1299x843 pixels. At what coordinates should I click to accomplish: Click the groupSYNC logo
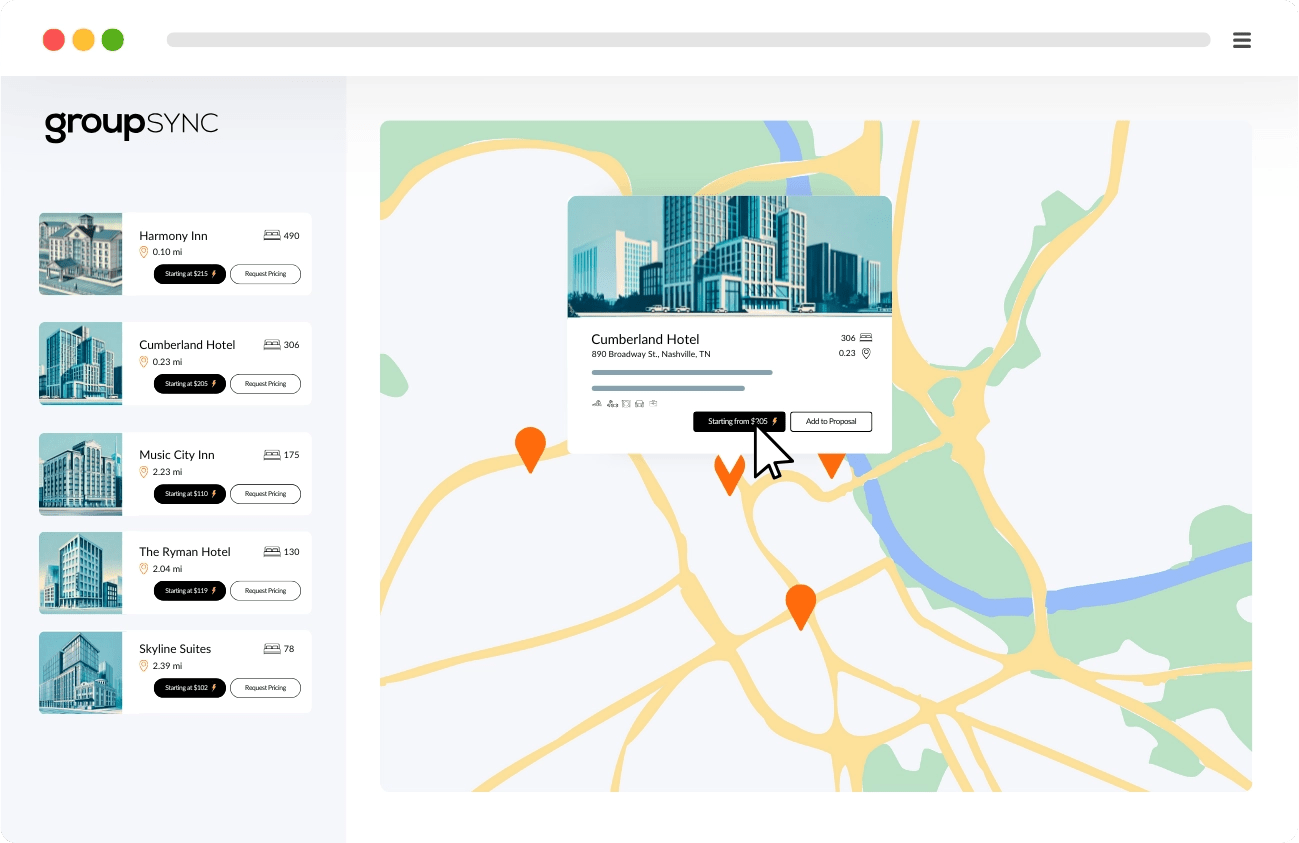coord(131,125)
